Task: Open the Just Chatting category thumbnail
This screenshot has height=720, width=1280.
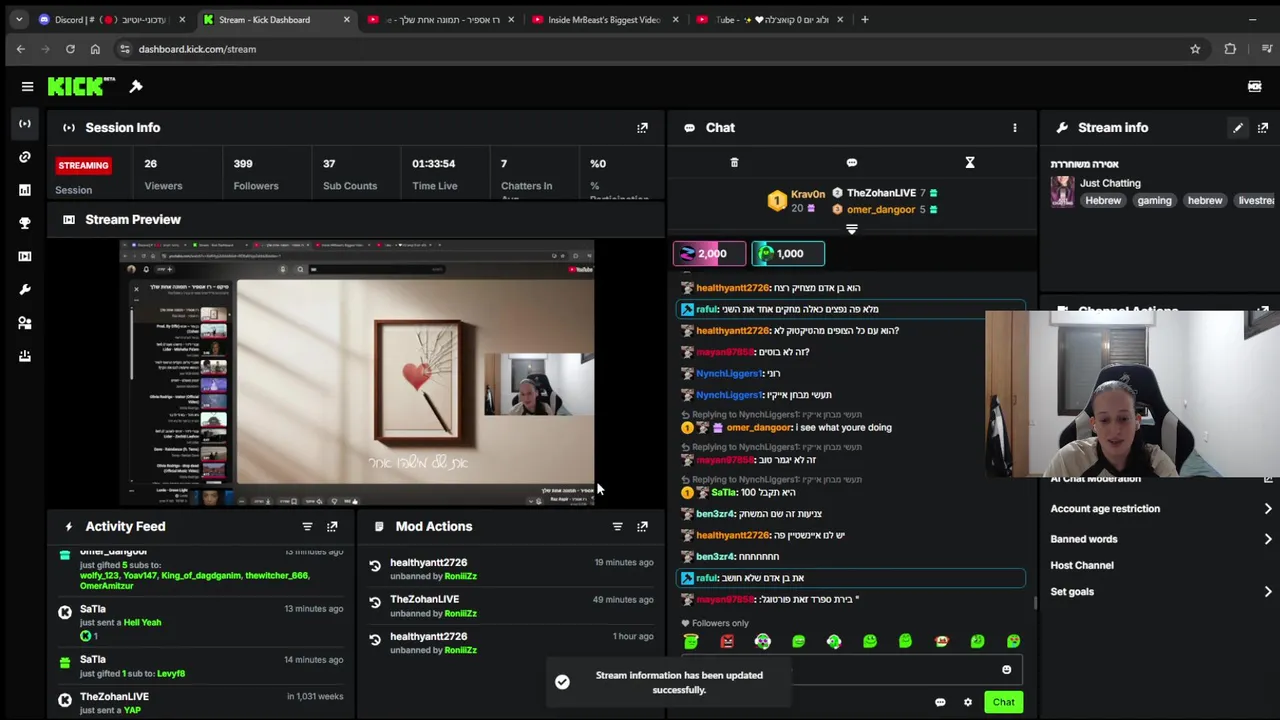Action: pyautogui.click(x=1062, y=192)
